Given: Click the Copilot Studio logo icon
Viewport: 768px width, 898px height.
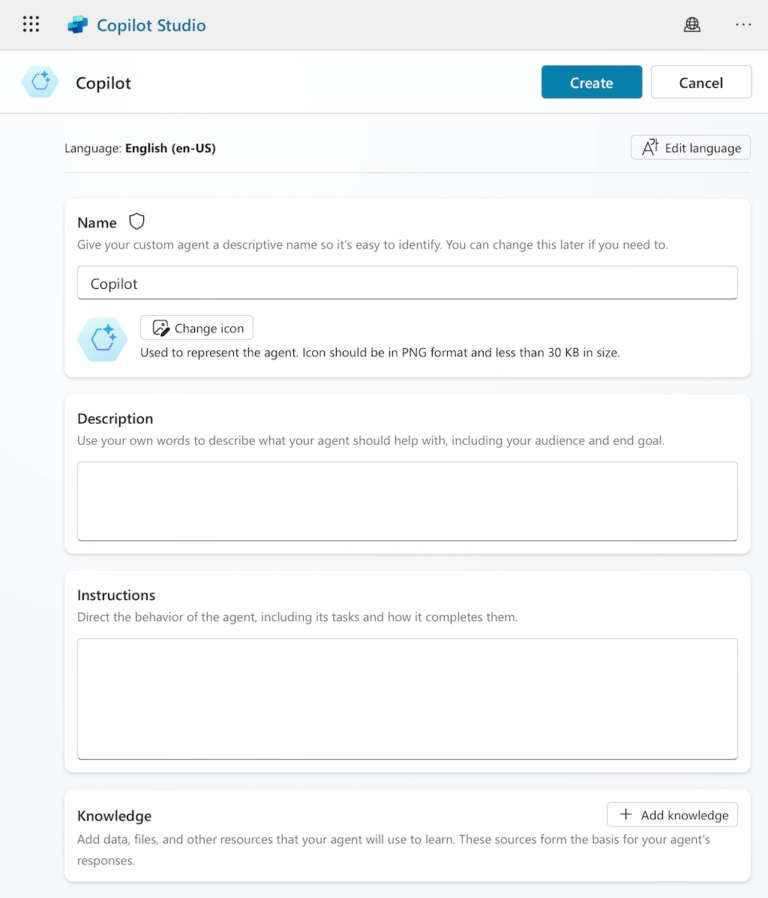Looking at the screenshot, I should click(78, 25).
